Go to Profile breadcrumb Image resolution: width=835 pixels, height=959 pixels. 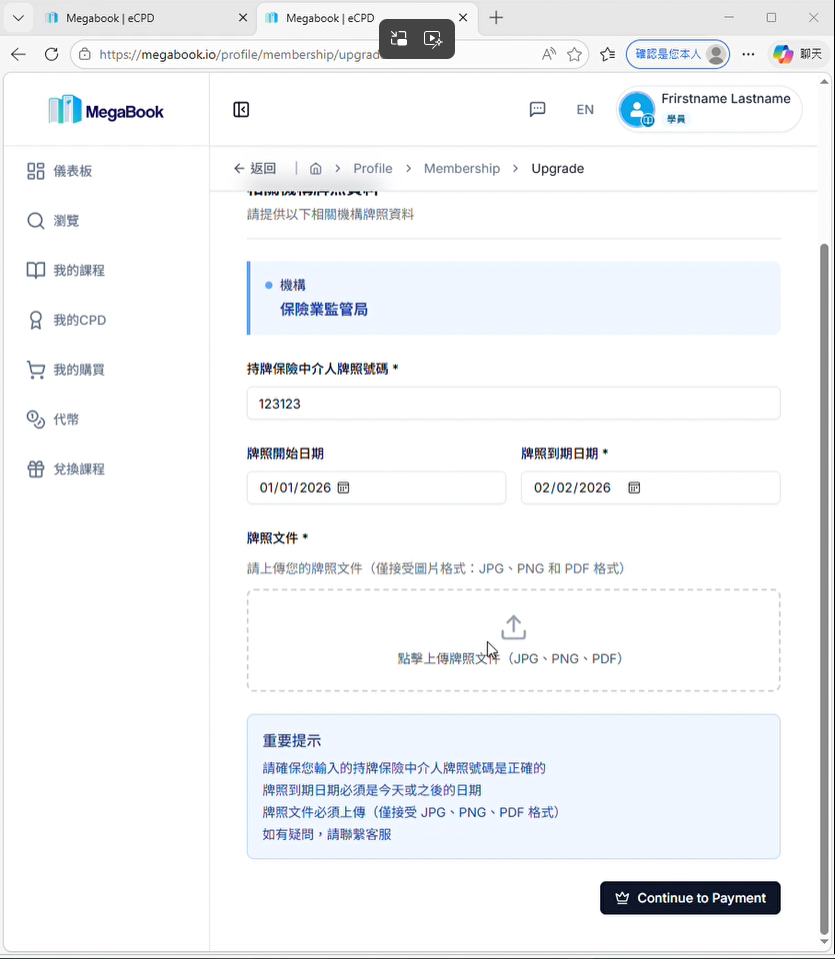click(373, 168)
